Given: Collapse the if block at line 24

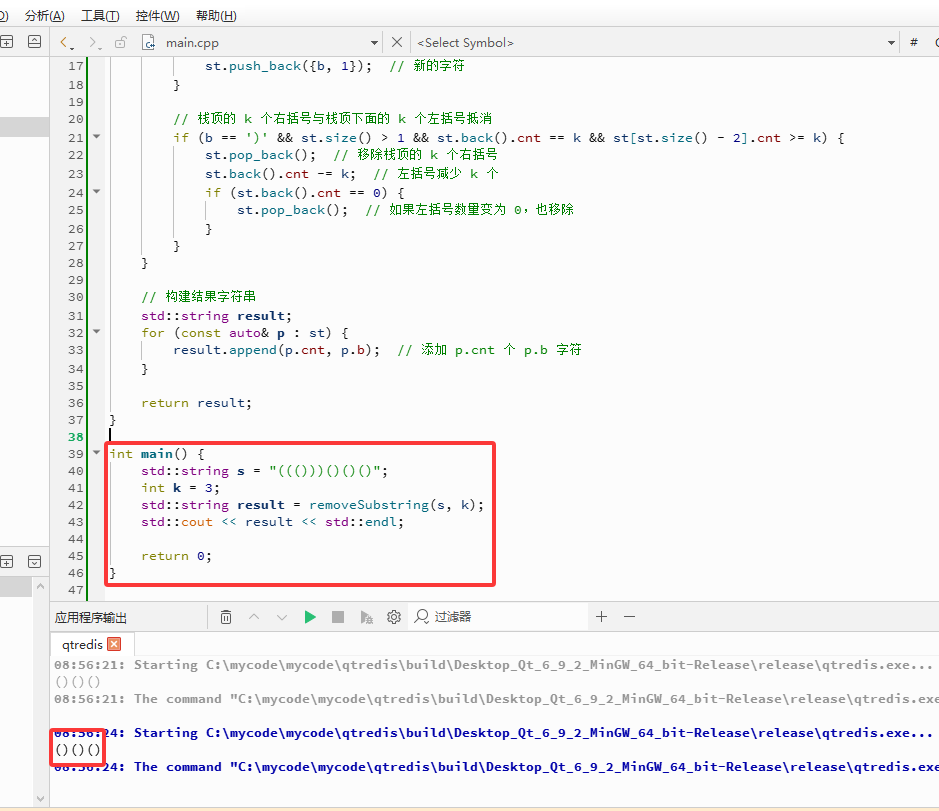Looking at the screenshot, I should [96, 192].
